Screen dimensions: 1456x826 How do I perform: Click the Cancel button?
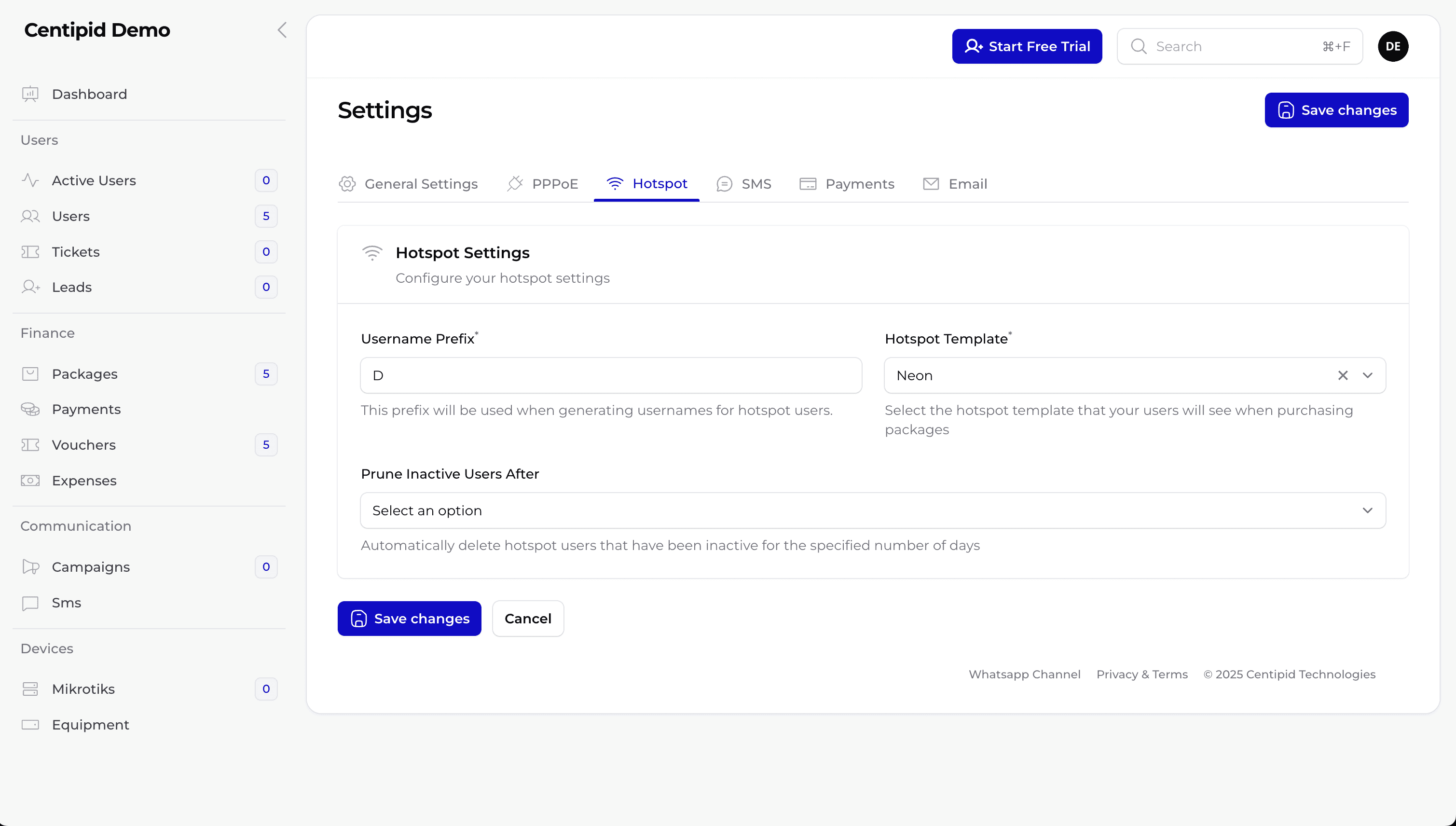click(528, 618)
